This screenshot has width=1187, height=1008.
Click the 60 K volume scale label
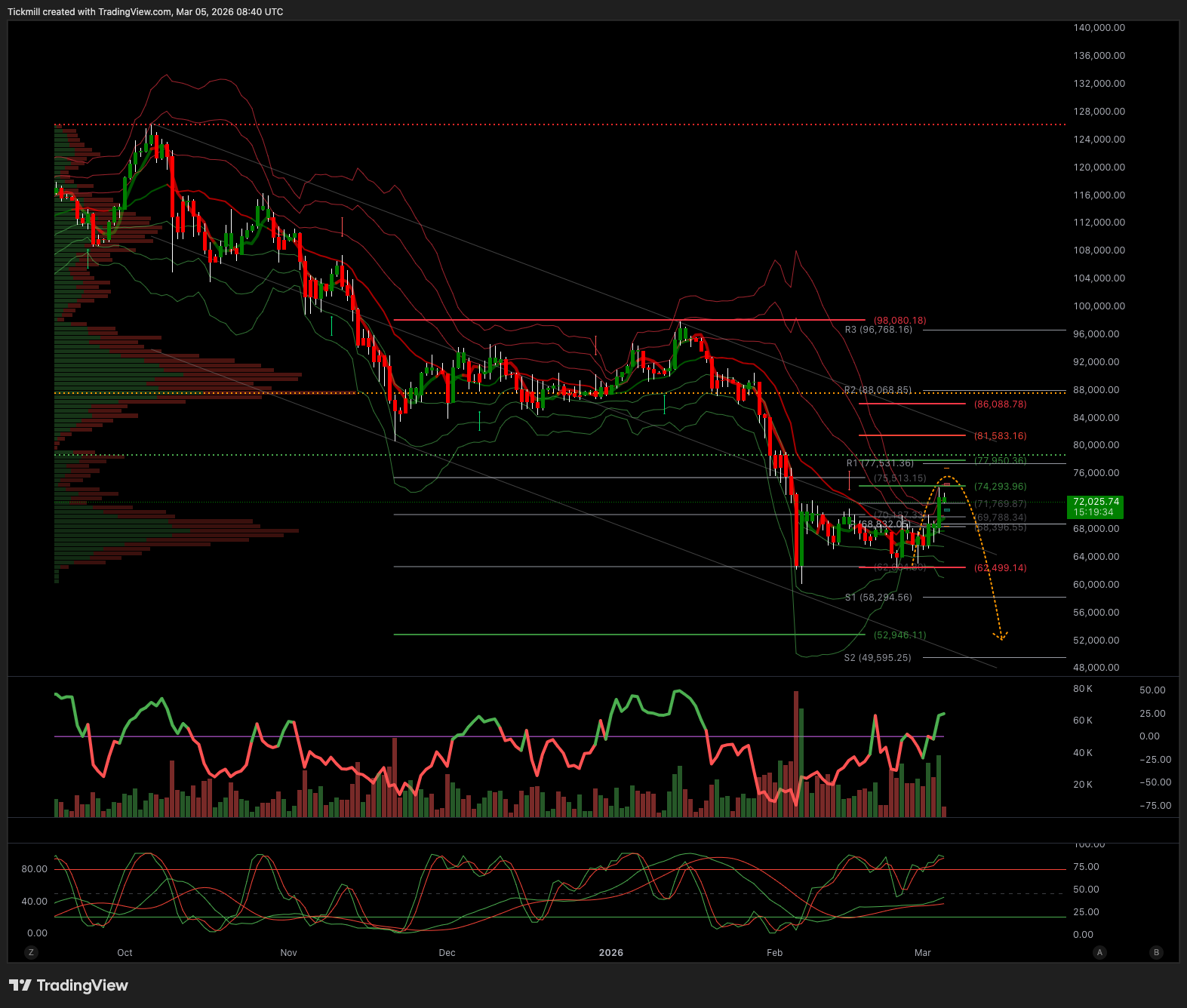pos(1083,721)
